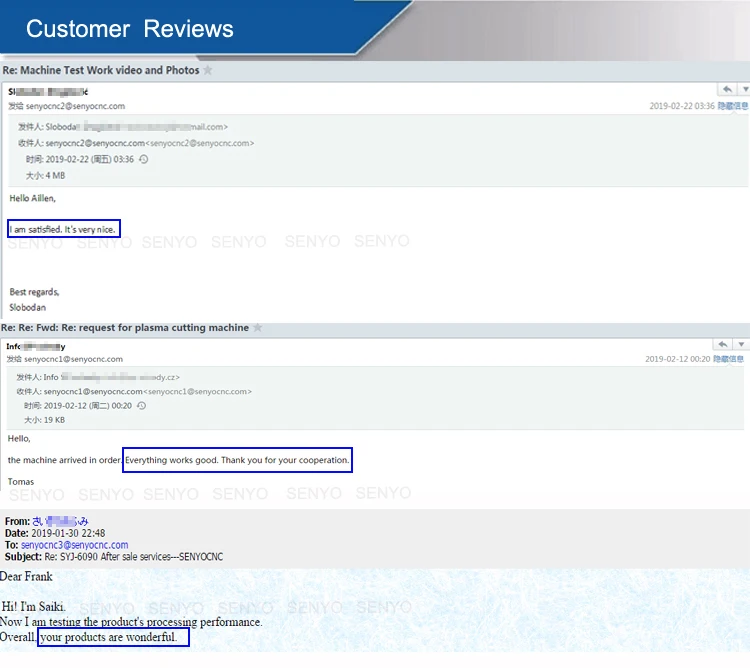Reply to Slobodan's email using arrow icon
Image resolution: width=750 pixels, height=668 pixels.
[727, 89]
